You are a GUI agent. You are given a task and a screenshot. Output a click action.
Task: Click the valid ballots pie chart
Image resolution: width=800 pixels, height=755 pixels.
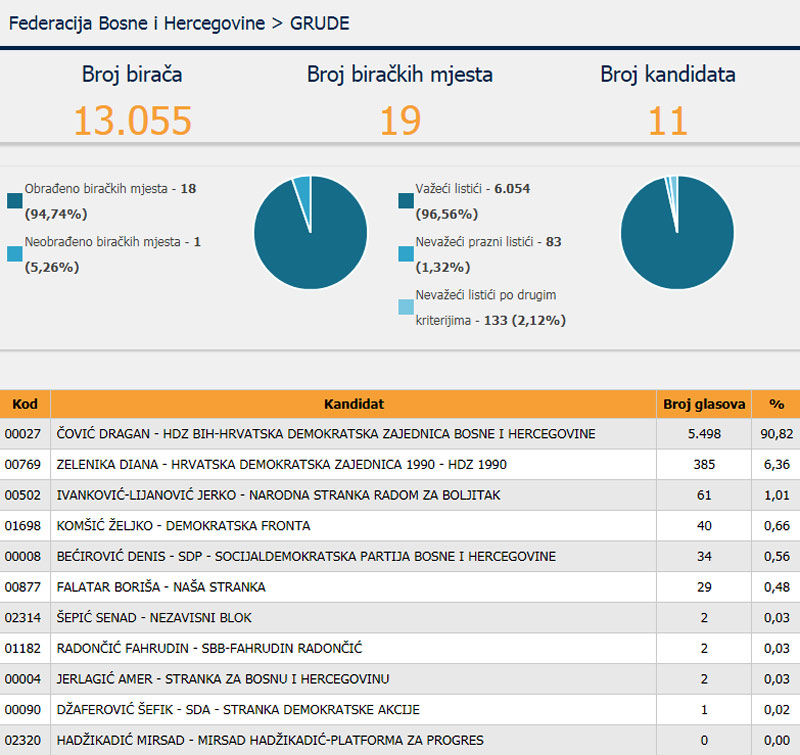(x=678, y=233)
